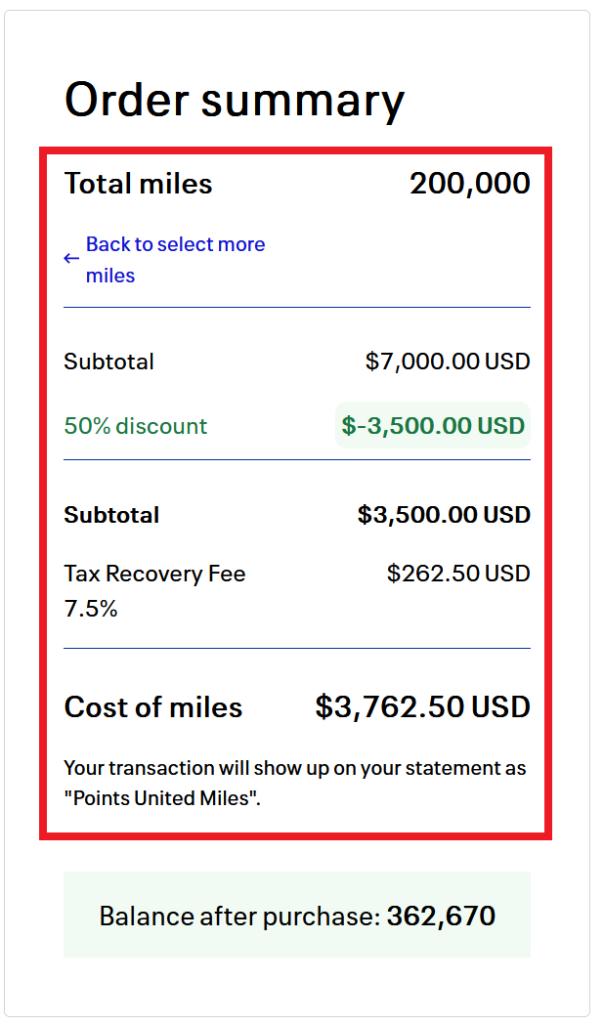604x1024 pixels.
Task: Click the first non-bold Subtotal label
Action: [x=109, y=361]
